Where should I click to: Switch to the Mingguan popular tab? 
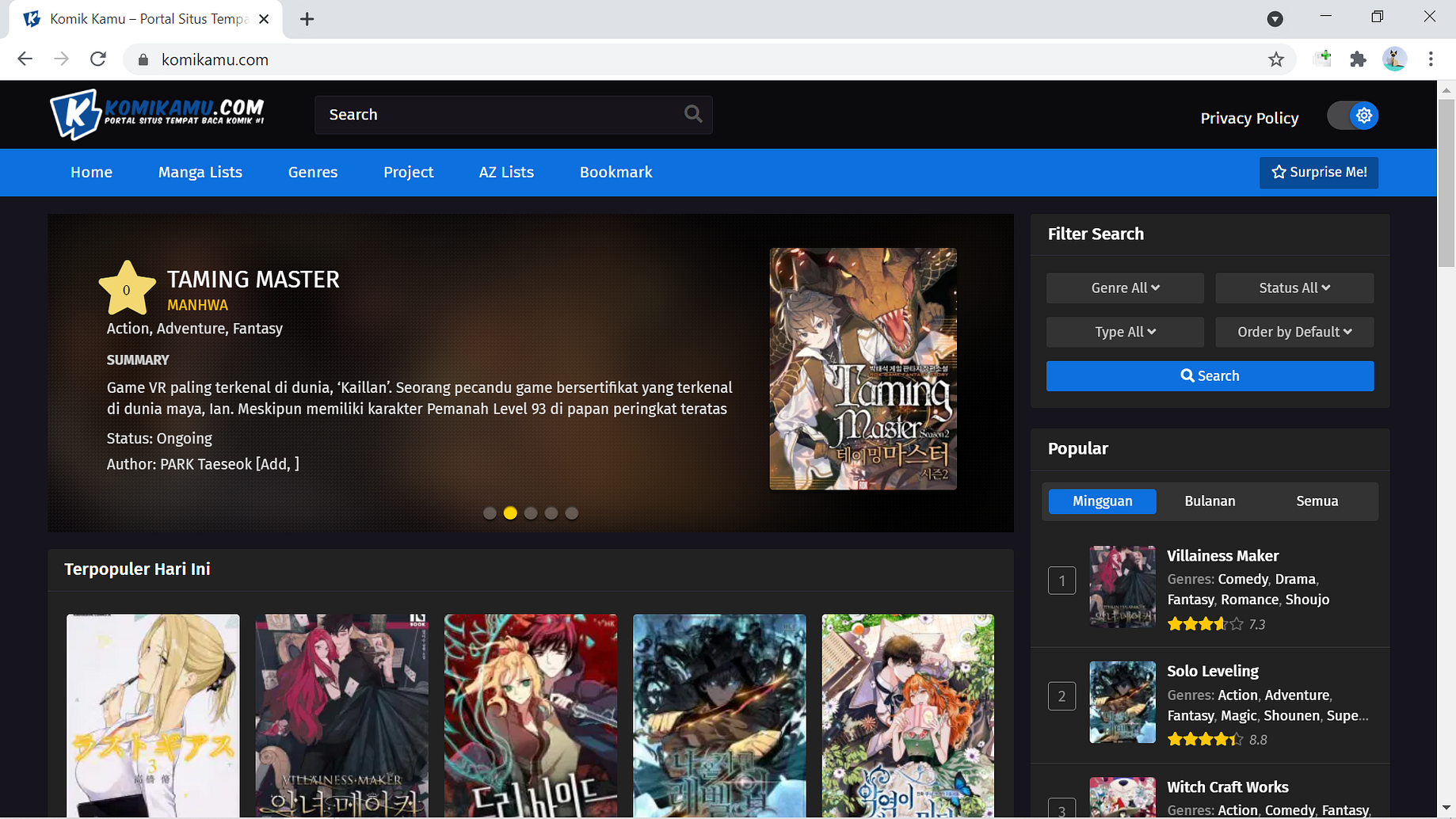1103,501
